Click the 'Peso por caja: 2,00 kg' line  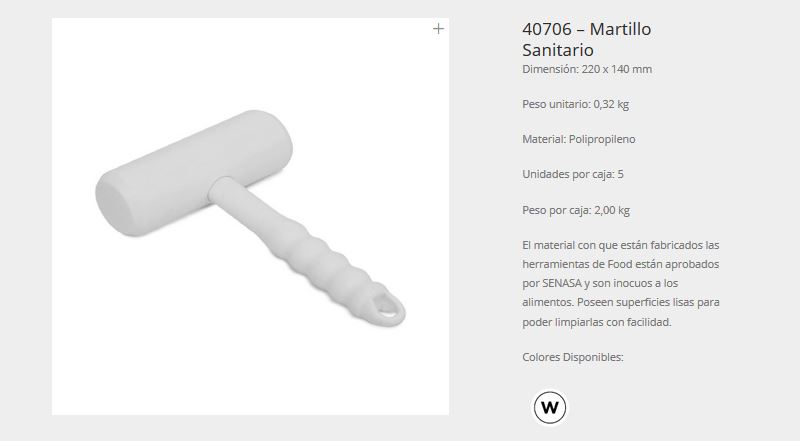click(576, 210)
